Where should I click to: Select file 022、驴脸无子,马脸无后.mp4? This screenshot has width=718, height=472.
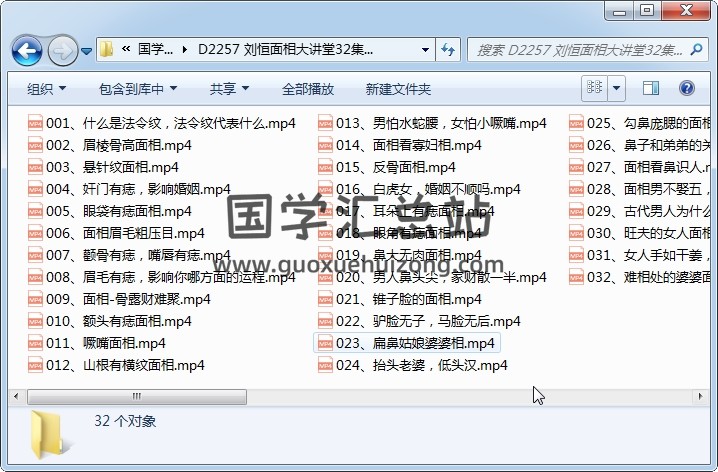coord(419,321)
